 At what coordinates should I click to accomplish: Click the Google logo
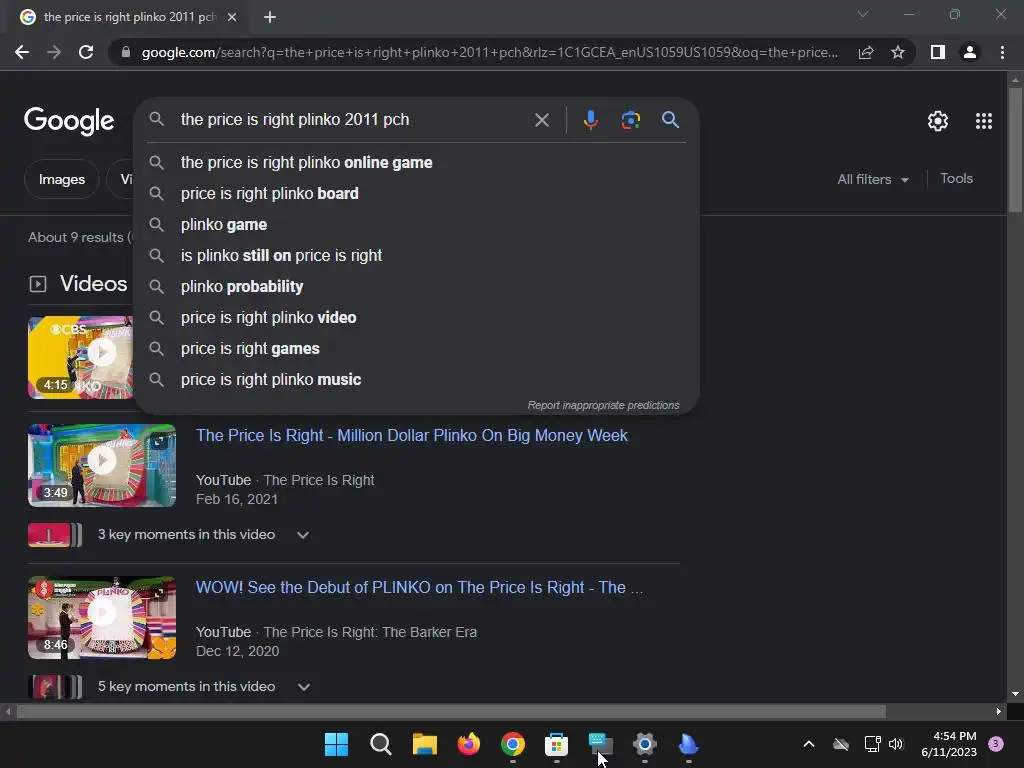[69, 121]
